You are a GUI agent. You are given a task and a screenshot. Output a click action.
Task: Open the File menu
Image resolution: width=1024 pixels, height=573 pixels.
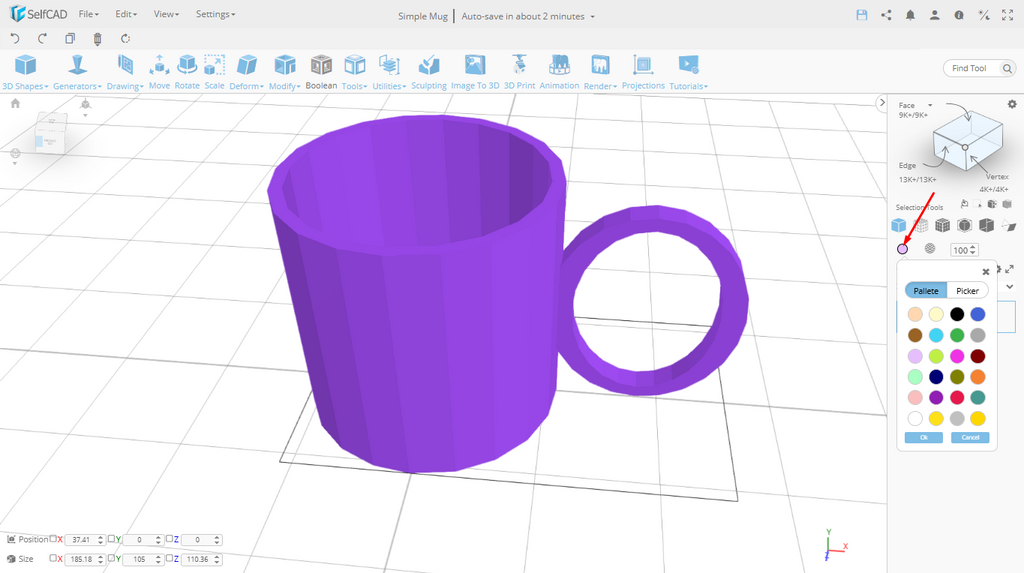[x=88, y=14]
